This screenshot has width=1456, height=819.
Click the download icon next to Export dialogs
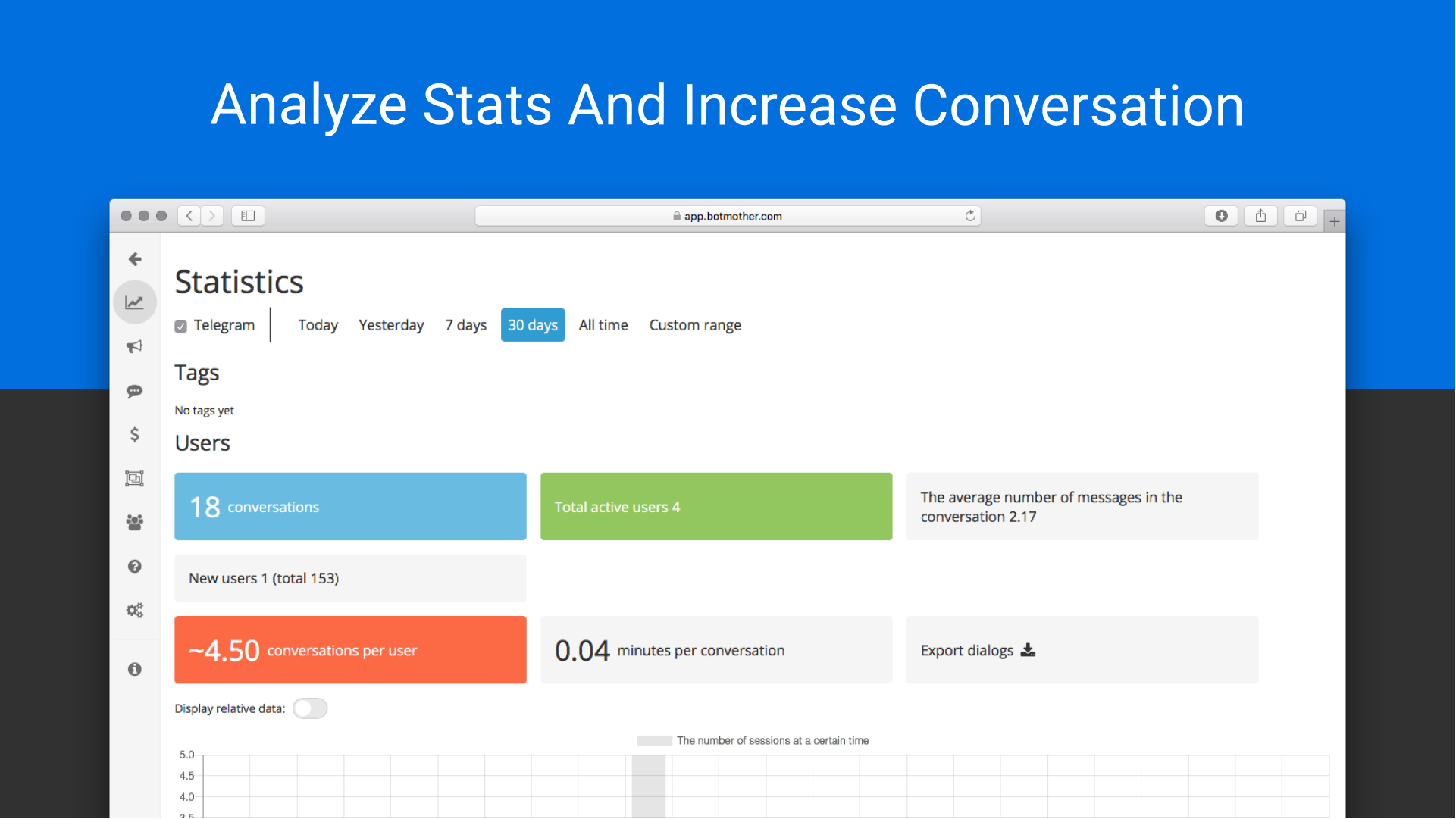[x=1028, y=650]
